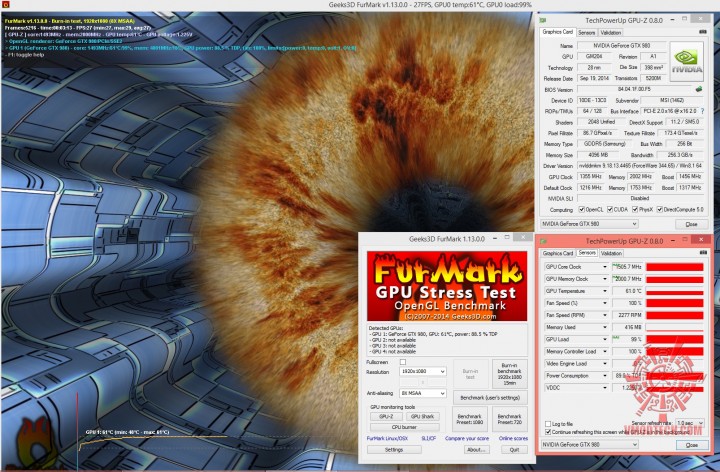Click the Burn-in benchmark 1920x1080 15min button
The height and width of the screenshot is (472, 720).
(x=509, y=374)
